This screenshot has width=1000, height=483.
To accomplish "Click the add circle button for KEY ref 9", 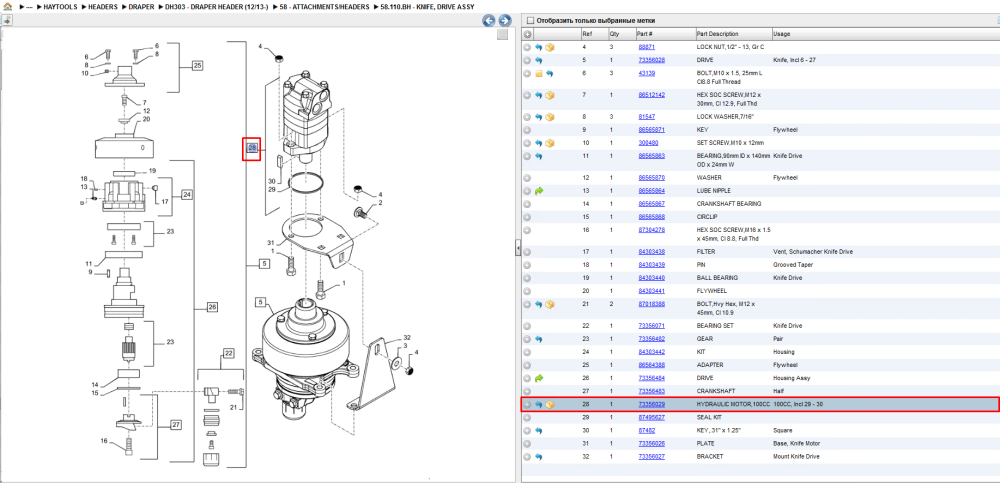I will (527, 130).
